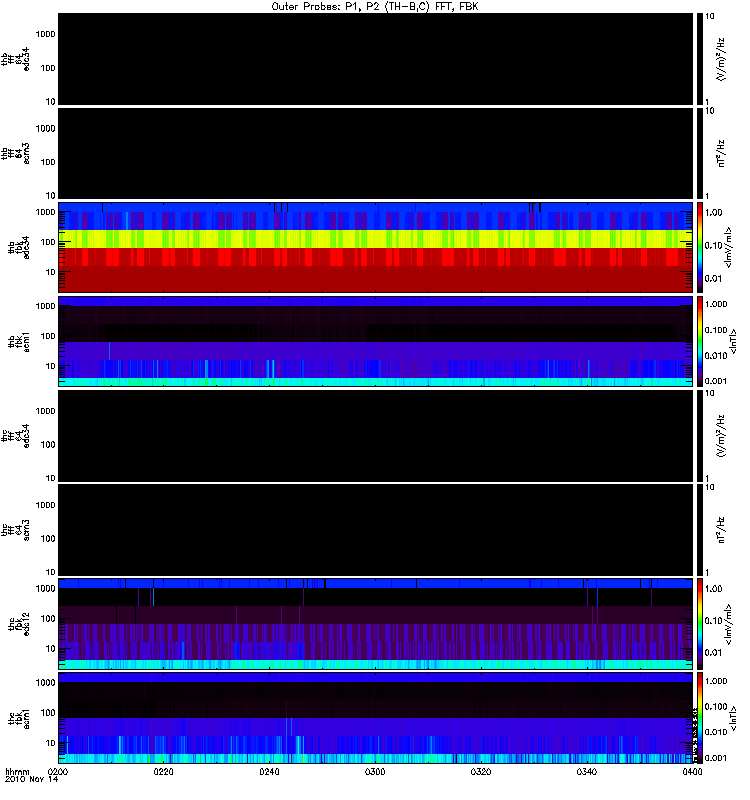Viewport: 750px width, 800px height.
Task: Click the 'thb fff 64 edc34' y-axis title
Action: click(15, 59)
